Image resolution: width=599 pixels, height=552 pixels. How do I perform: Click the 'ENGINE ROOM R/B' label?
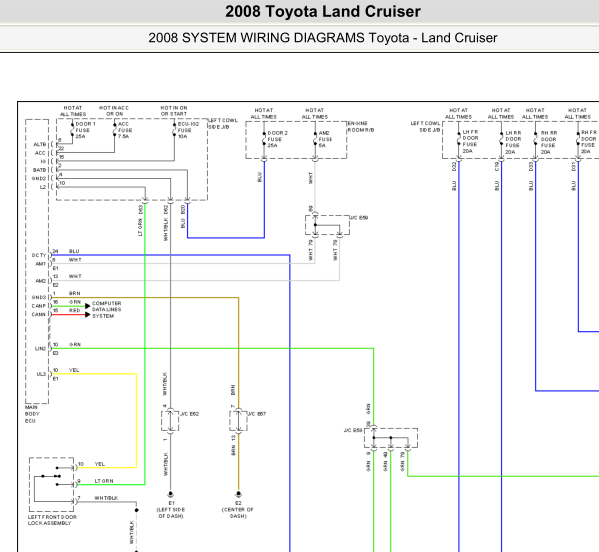pyautogui.click(x=361, y=127)
